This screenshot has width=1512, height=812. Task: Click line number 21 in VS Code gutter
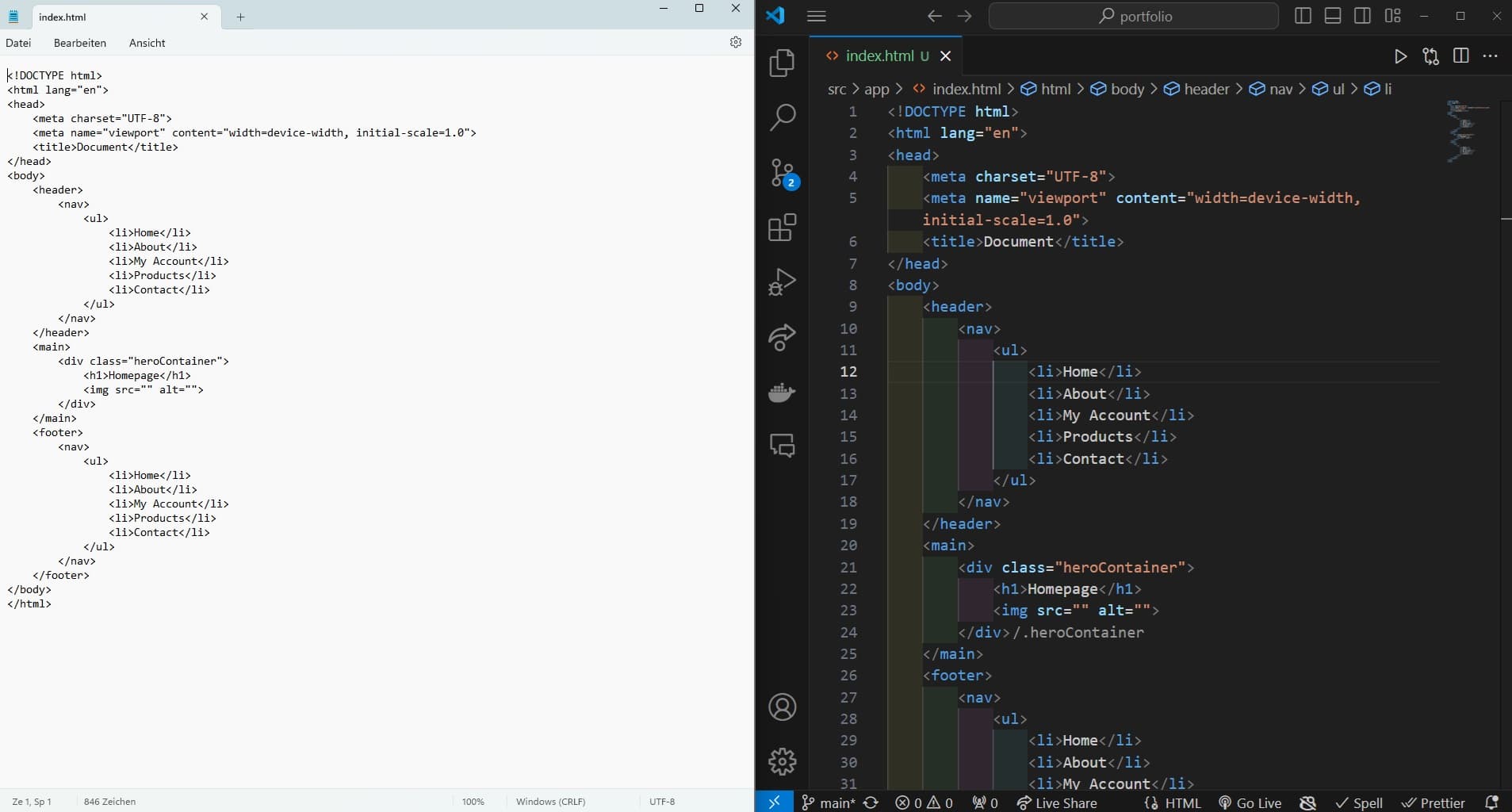(848, 567)
